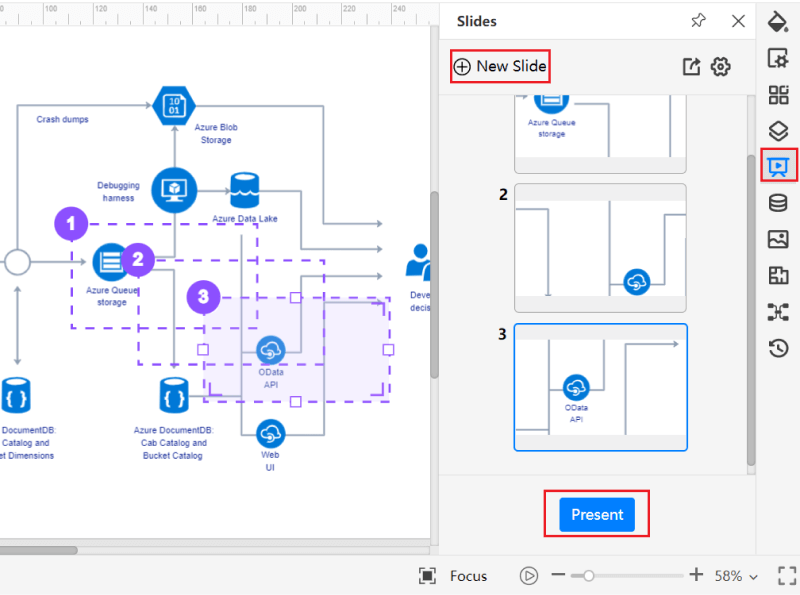
Task: Open the Layers sidebar icon
Action: (778, 131)
